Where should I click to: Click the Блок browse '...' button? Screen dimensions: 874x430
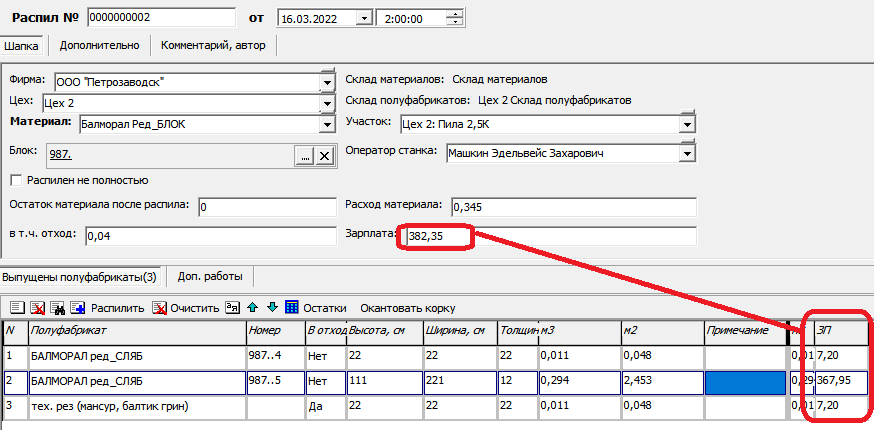click(x=304, y=156)
